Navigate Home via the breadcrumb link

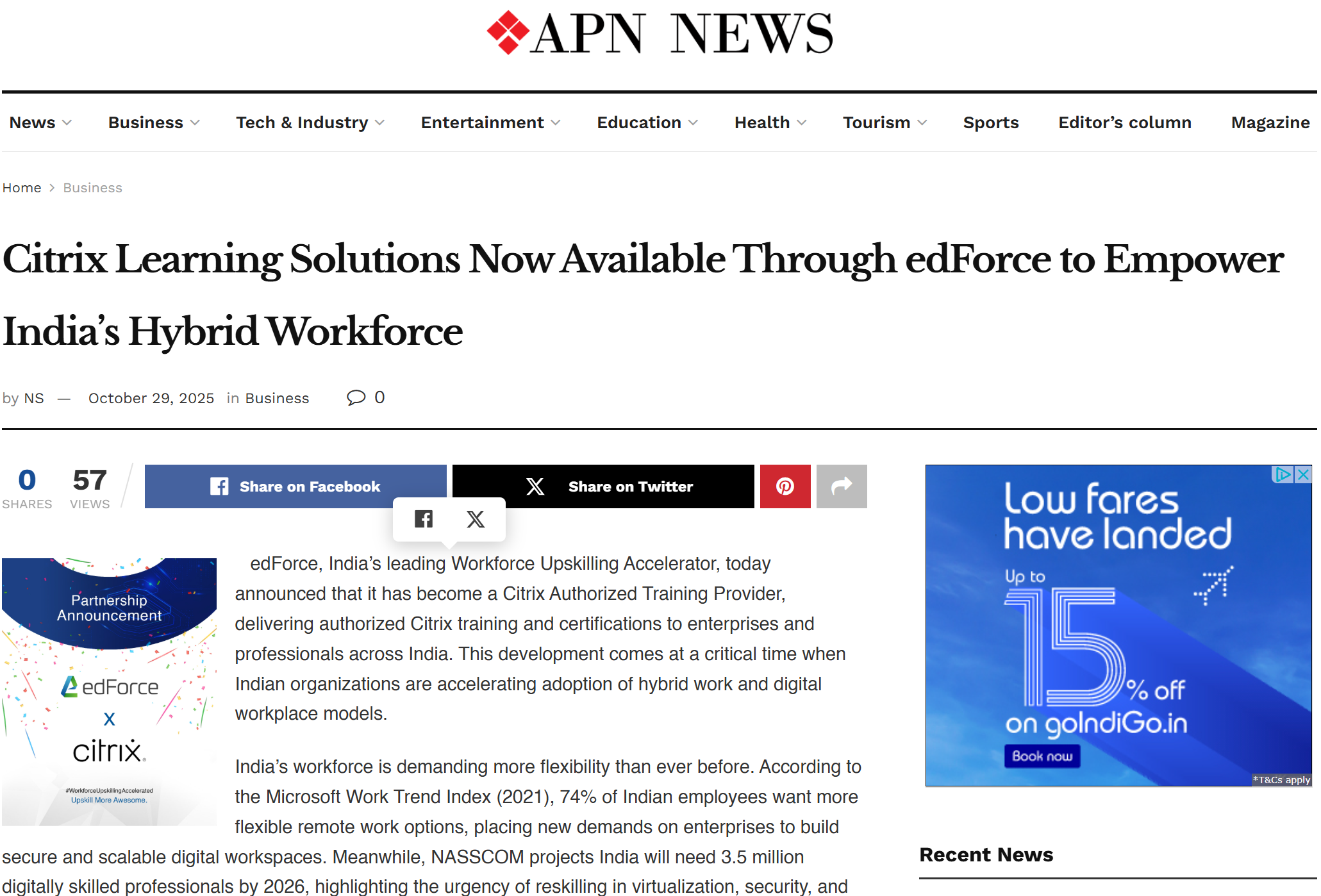[22, 187]
